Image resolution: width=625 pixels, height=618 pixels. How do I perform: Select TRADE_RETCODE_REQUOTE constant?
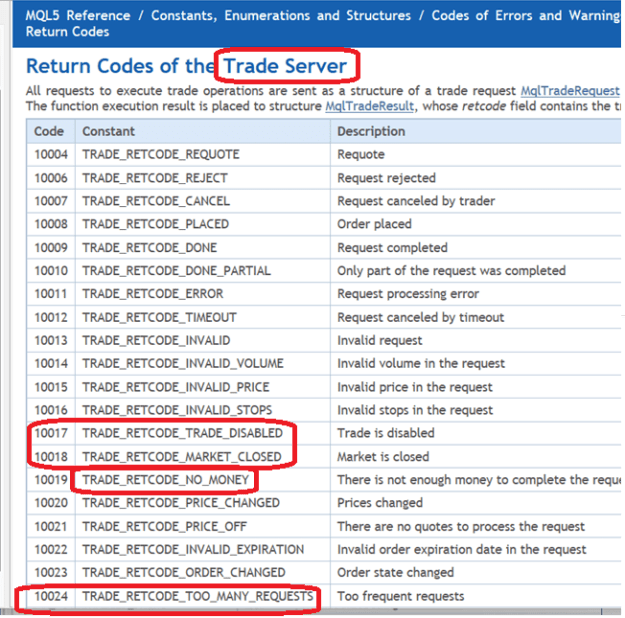(x=161, y=154)
